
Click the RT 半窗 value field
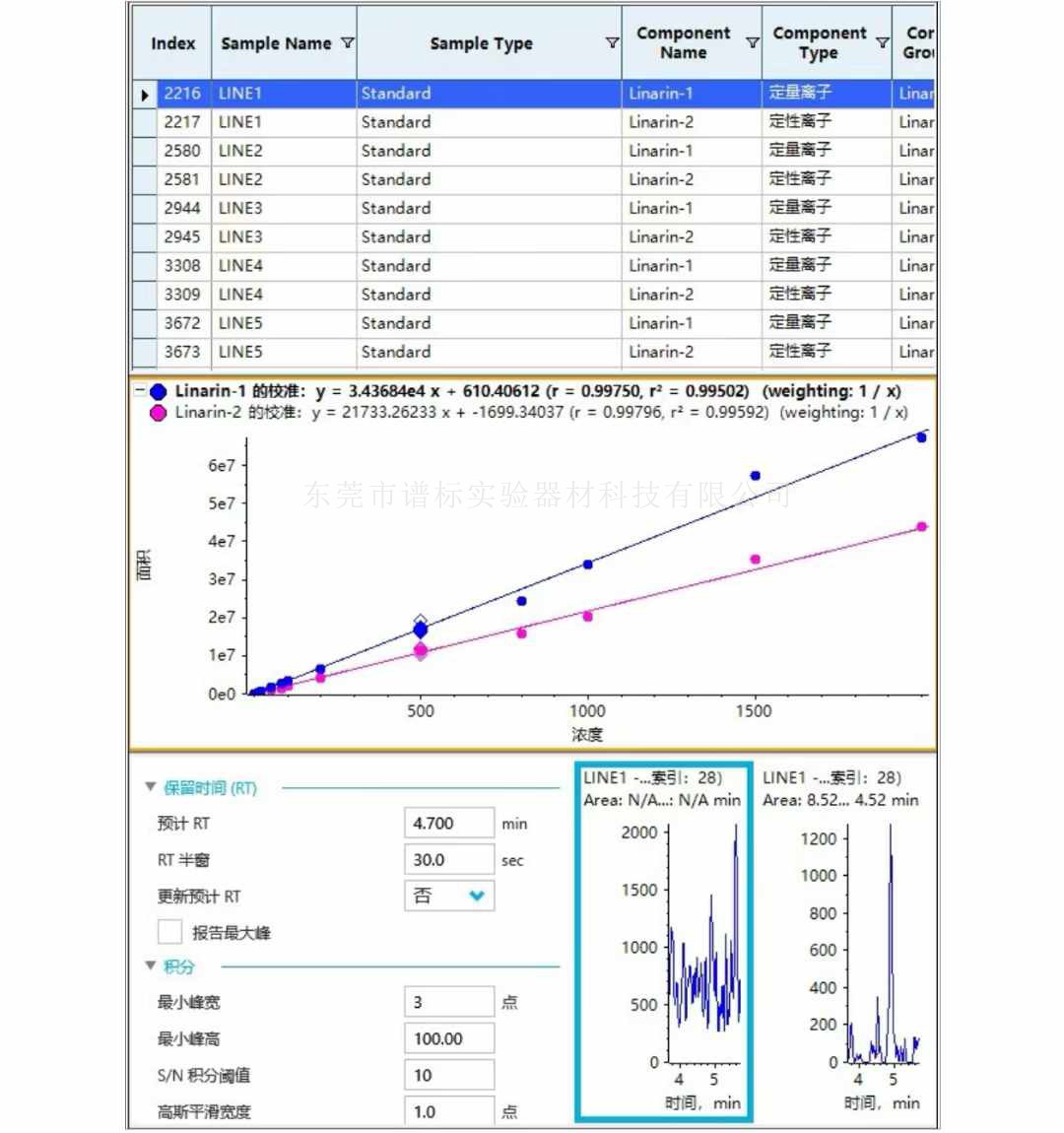click(x=448, y=860)
